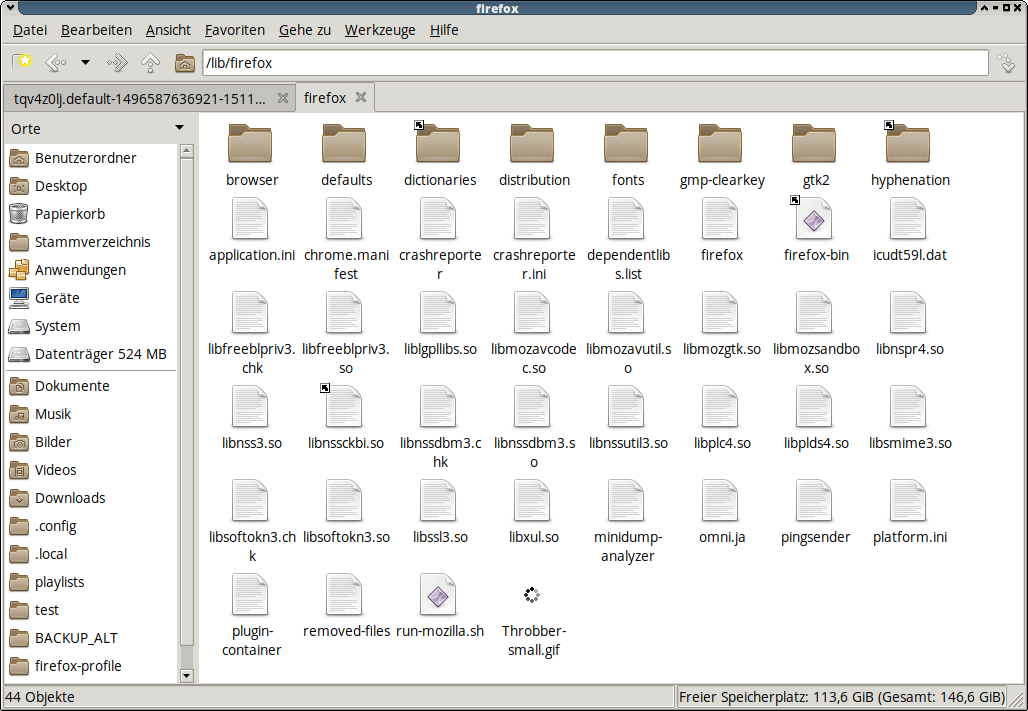Select the firefox-bin file icon

[x=815, y=219]
